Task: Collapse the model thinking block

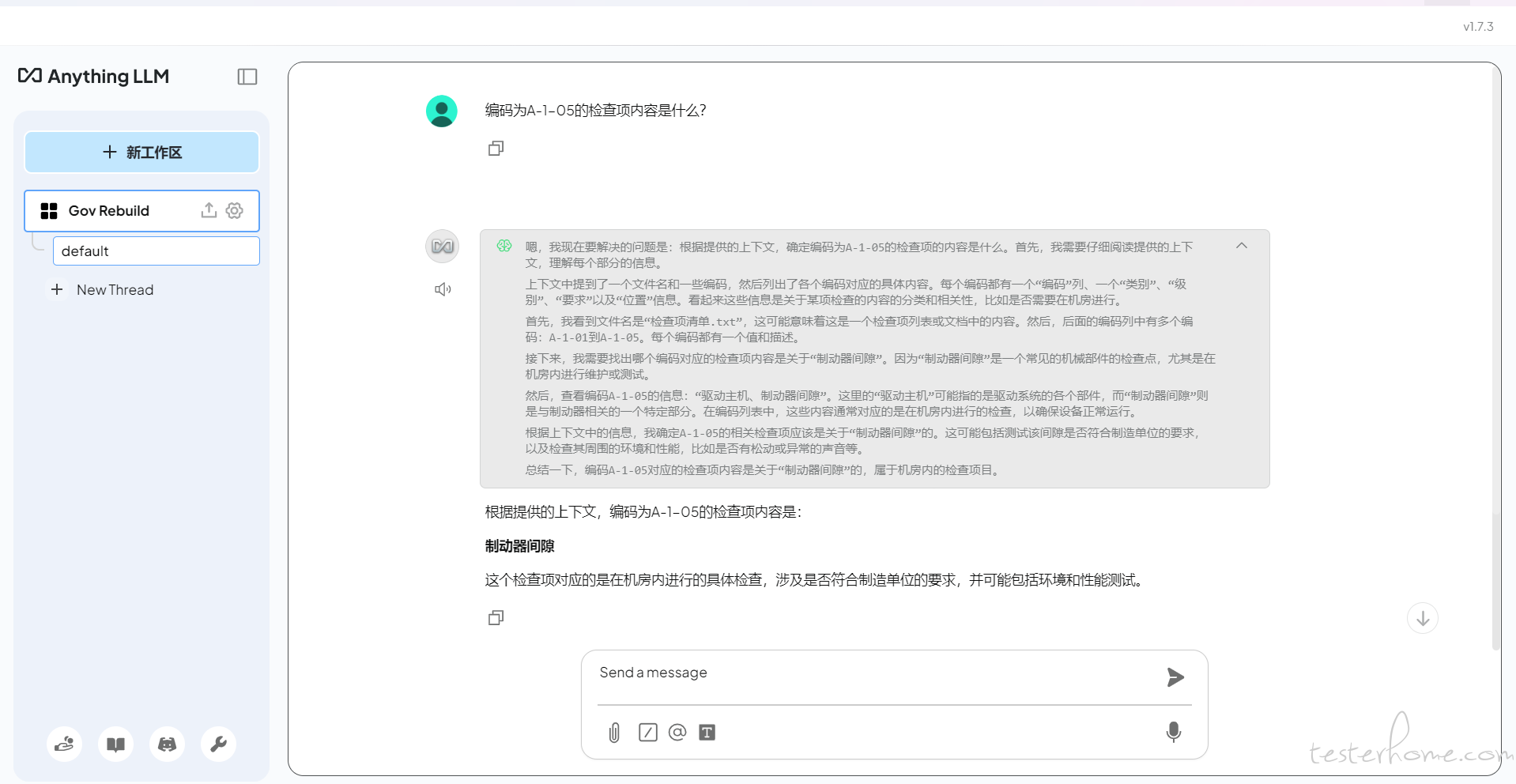Action: coord(1242,246)
